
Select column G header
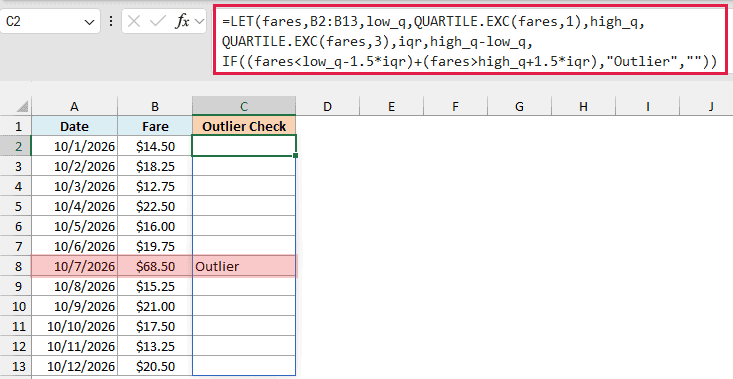click(519, 107)
